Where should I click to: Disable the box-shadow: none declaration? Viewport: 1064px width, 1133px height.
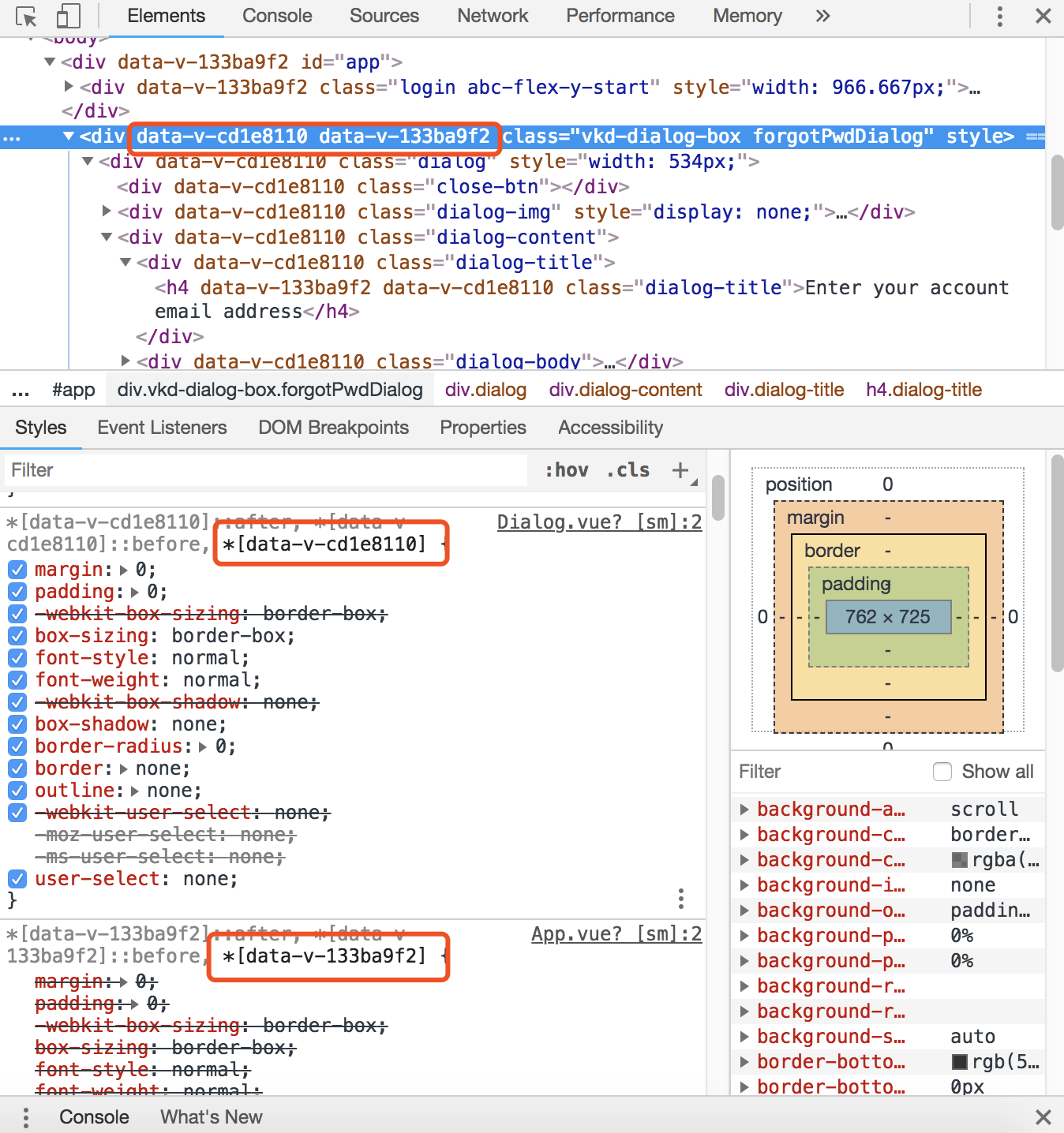tap(17, 724)
